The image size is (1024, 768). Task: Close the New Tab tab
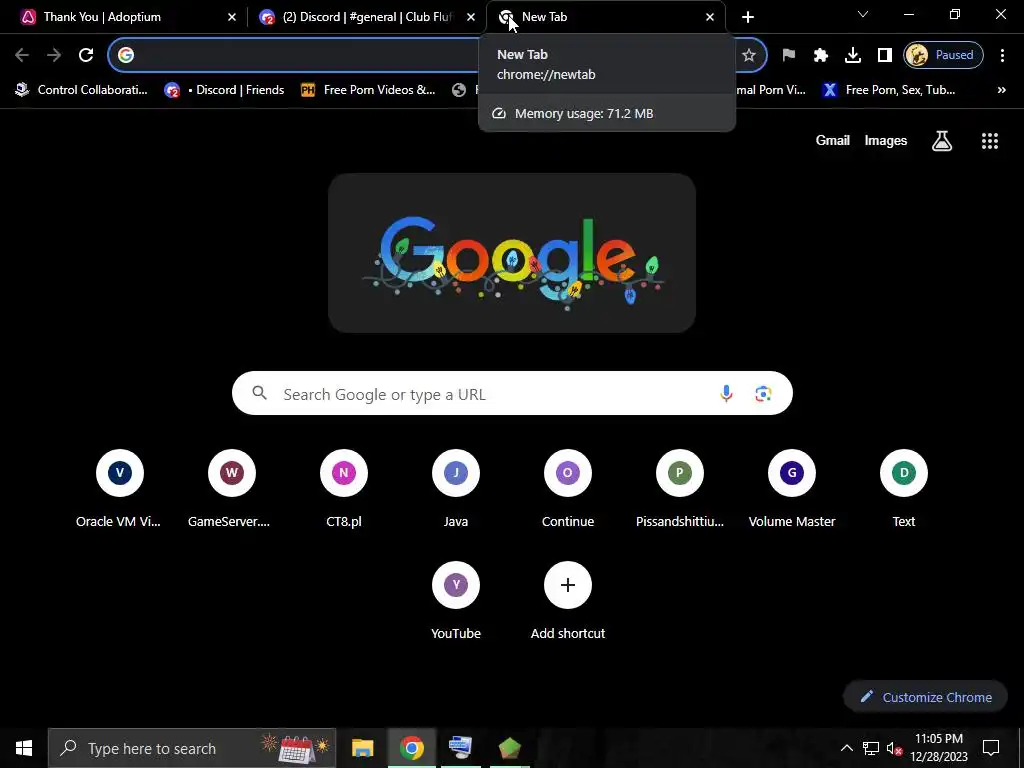click(x=710, y=17)
